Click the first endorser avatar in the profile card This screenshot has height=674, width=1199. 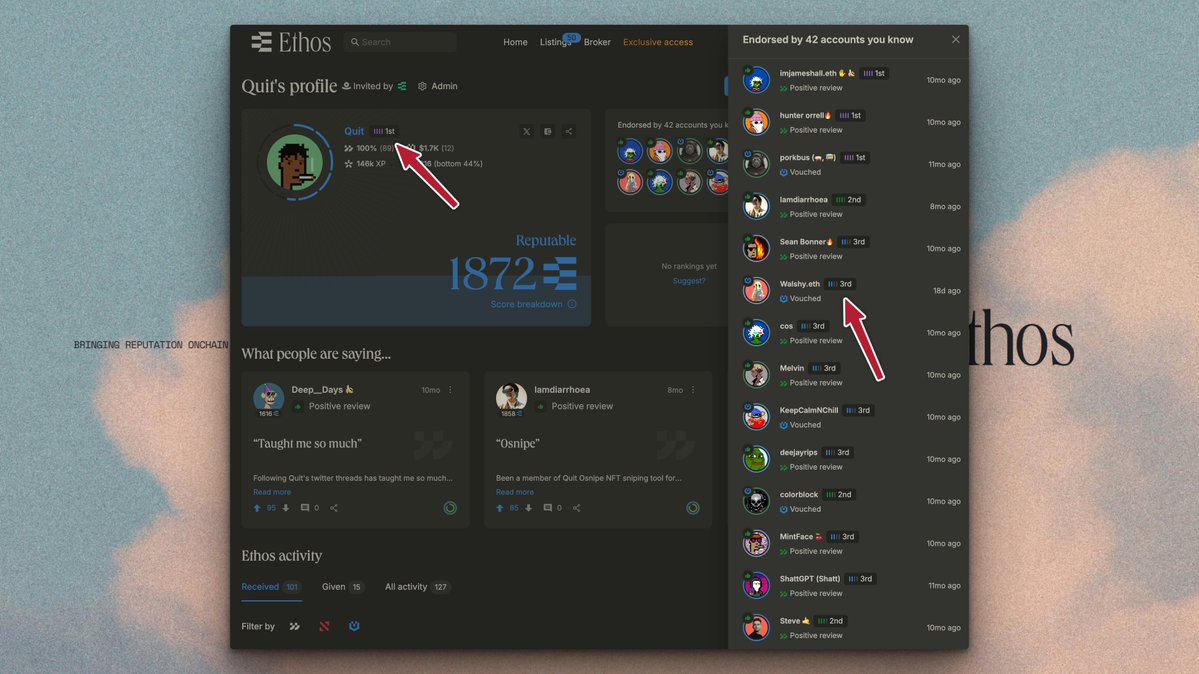click(x=629, y=151)
